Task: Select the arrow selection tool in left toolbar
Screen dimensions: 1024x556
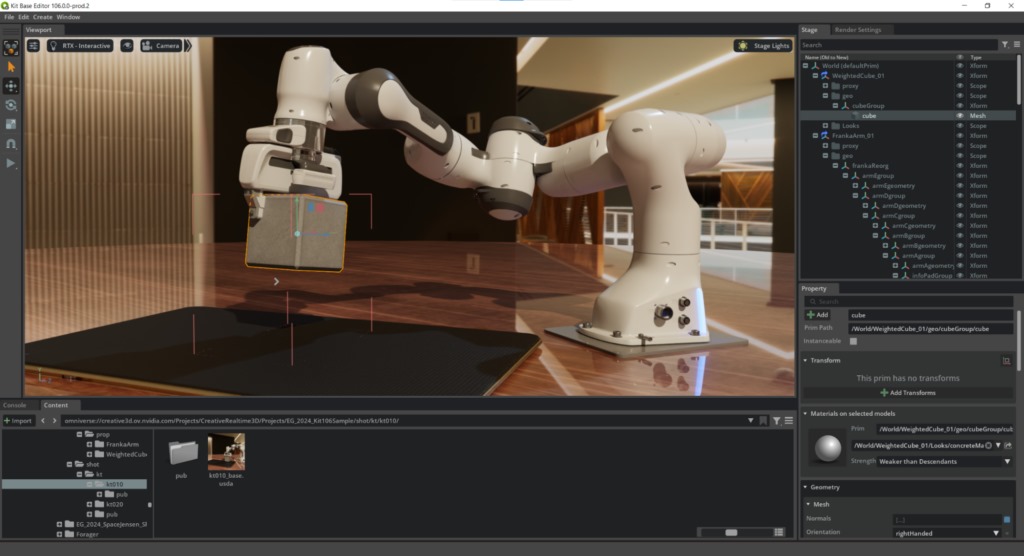Action: [x=10, y=67]
